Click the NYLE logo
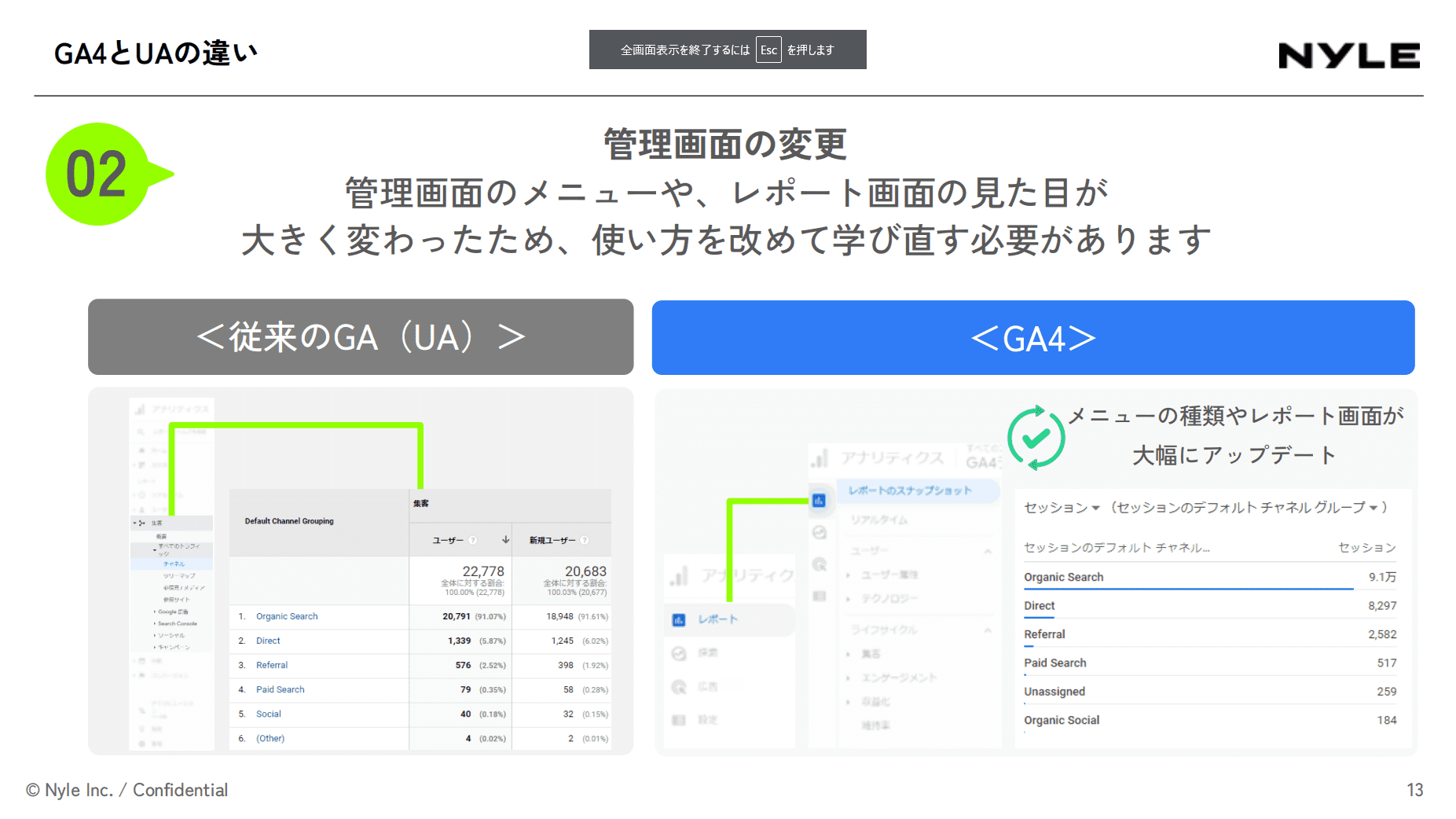1456x819 pixels. (x=1348, y=55)
